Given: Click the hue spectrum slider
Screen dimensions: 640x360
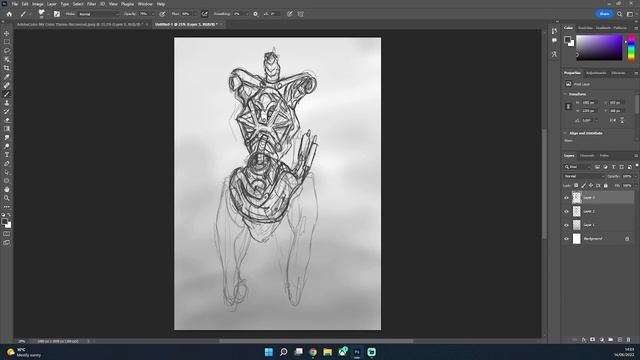Looking at the screenshot, I should (x=631, y=48).
